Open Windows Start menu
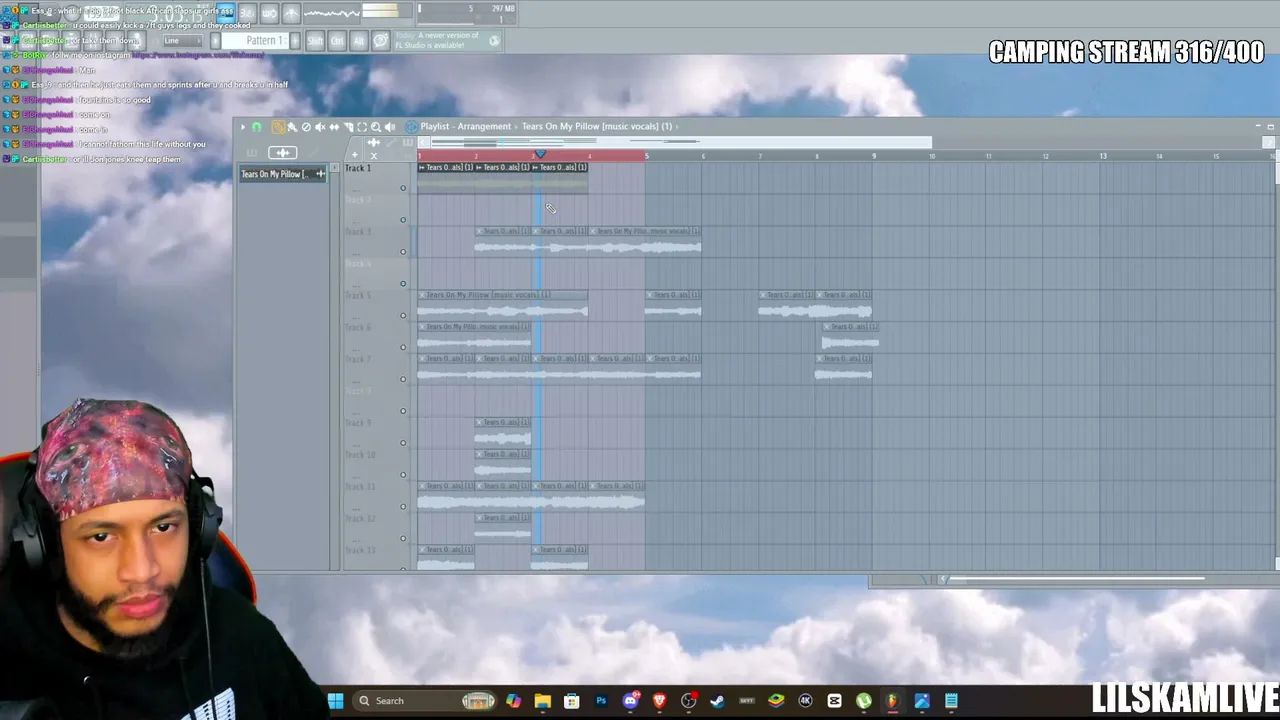Viewport: 1280px width, 720px height. click(335, 701)
